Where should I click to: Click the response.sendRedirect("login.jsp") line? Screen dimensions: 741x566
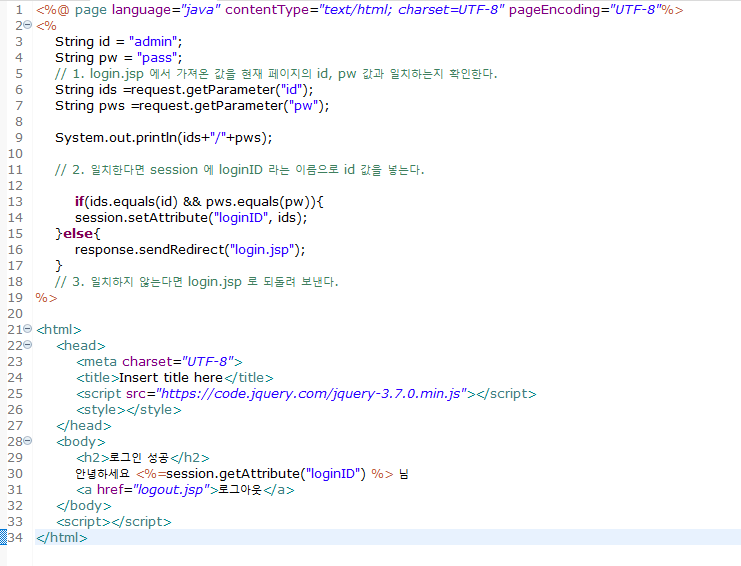pyautogui.click(x=190, y=250)
